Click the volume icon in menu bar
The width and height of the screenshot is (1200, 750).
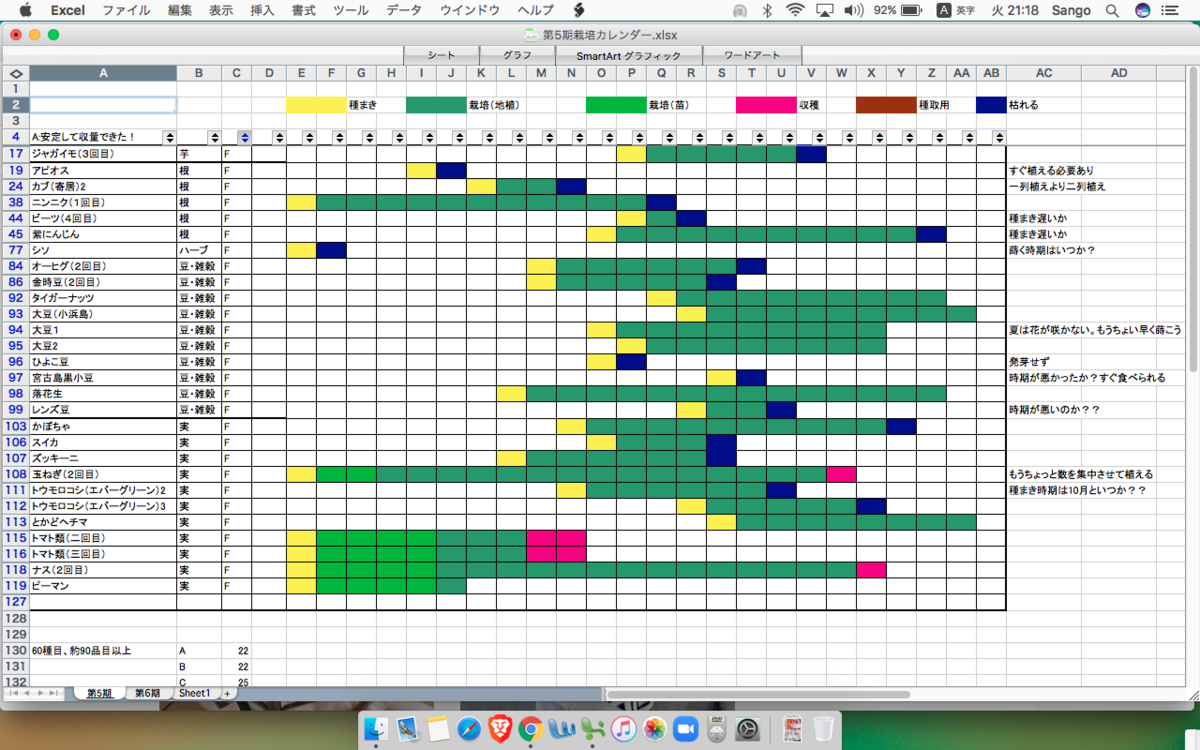coord(853,10)
